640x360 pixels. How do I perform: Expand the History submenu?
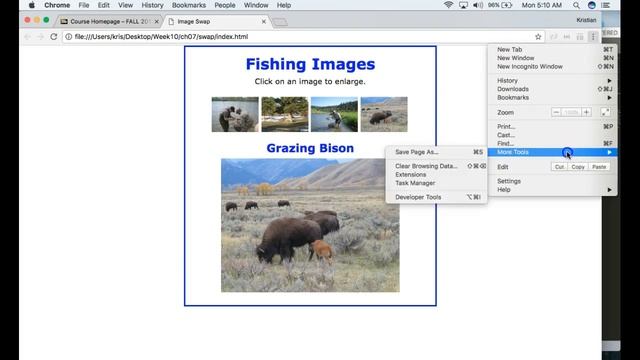tap(553, 80)
